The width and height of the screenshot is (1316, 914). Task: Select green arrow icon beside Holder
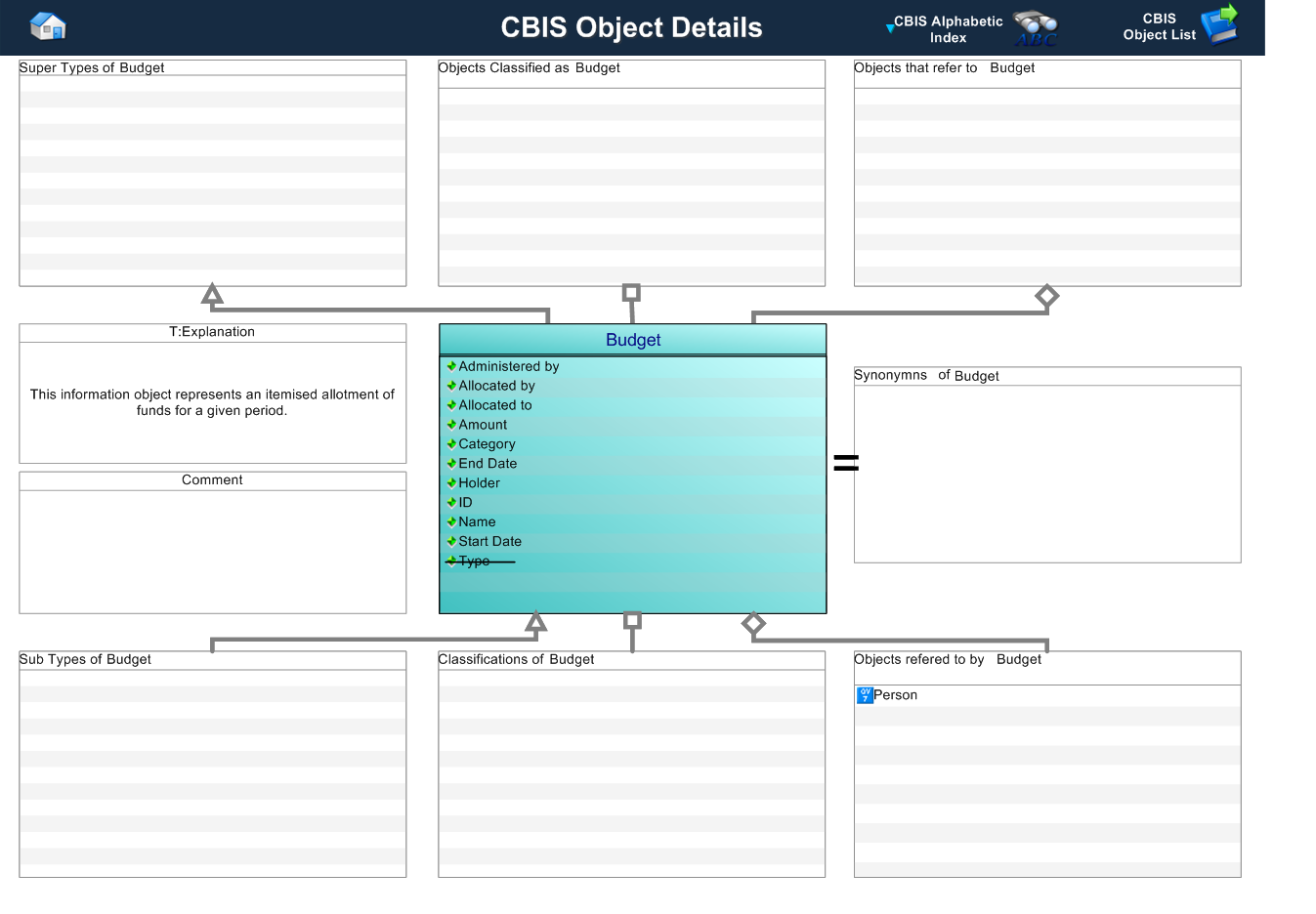click(451, 483)
